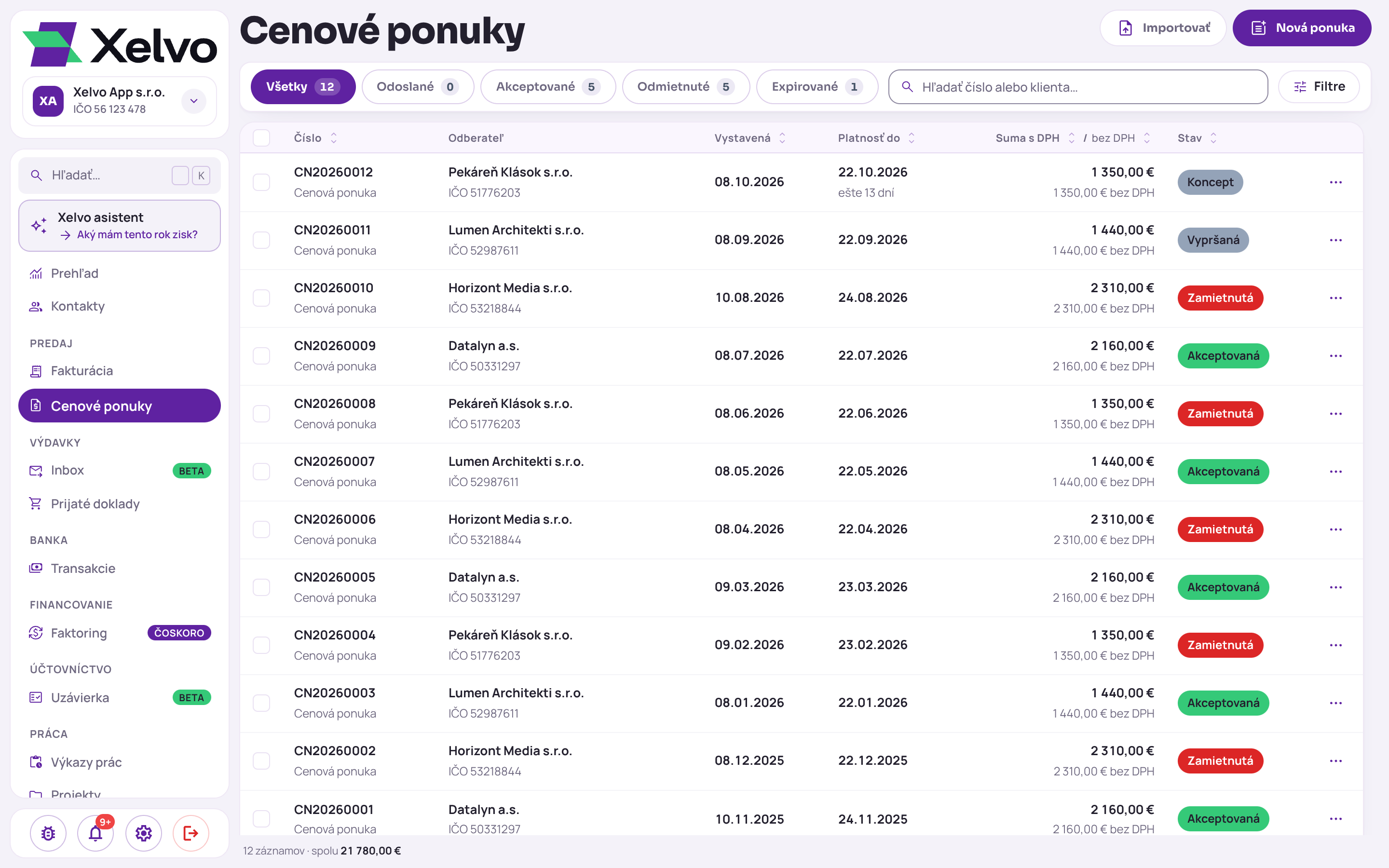Sort table by Platnosť do column
This screenshot has height=868, width=1389.
pos(876,138)
